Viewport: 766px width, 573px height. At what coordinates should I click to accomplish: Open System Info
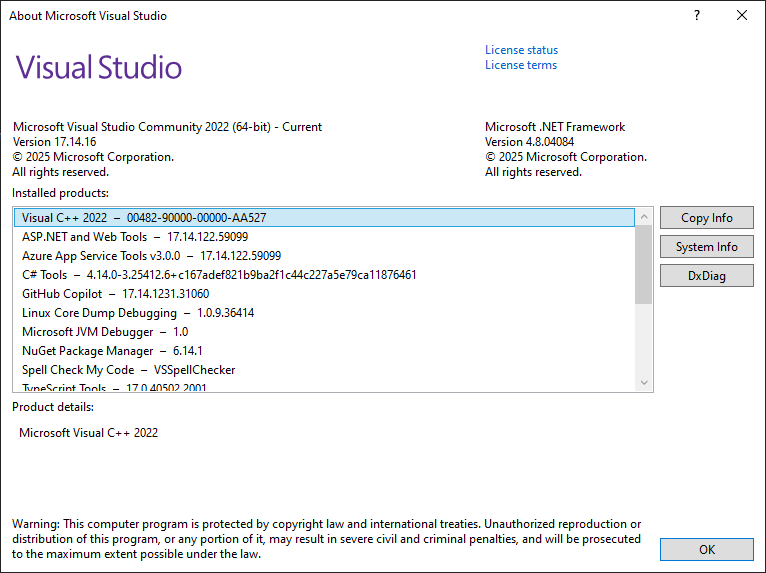pos(706,247)
